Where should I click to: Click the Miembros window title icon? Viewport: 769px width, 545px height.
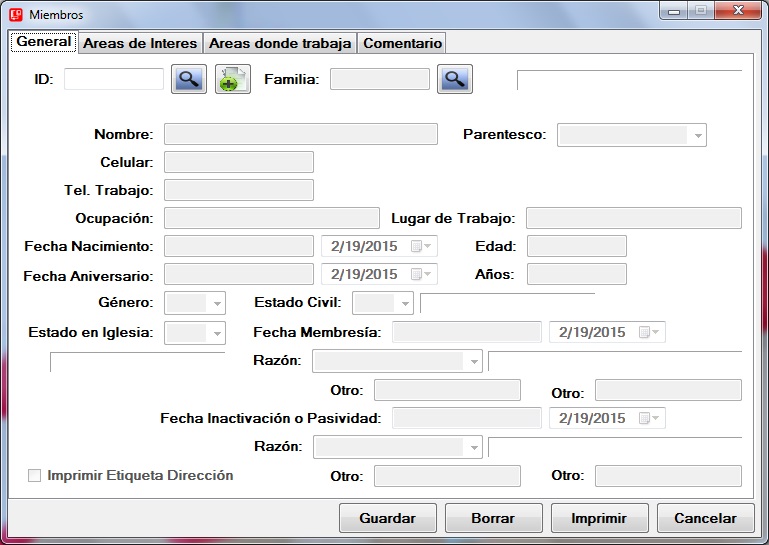click(x=16, y=15)
